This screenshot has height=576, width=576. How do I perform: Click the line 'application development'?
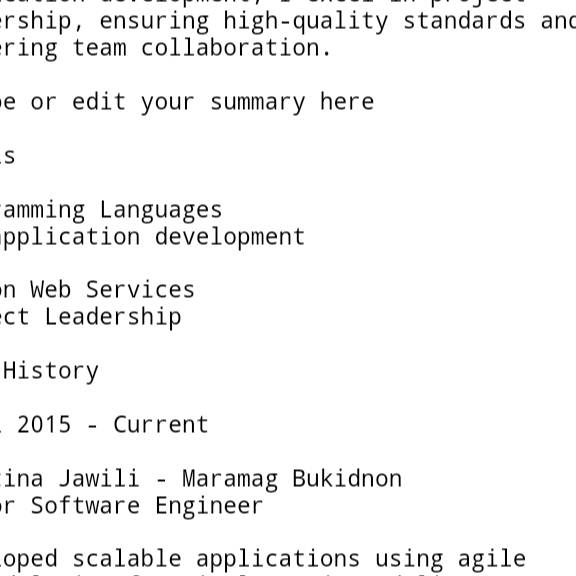[x=152, y=237]
